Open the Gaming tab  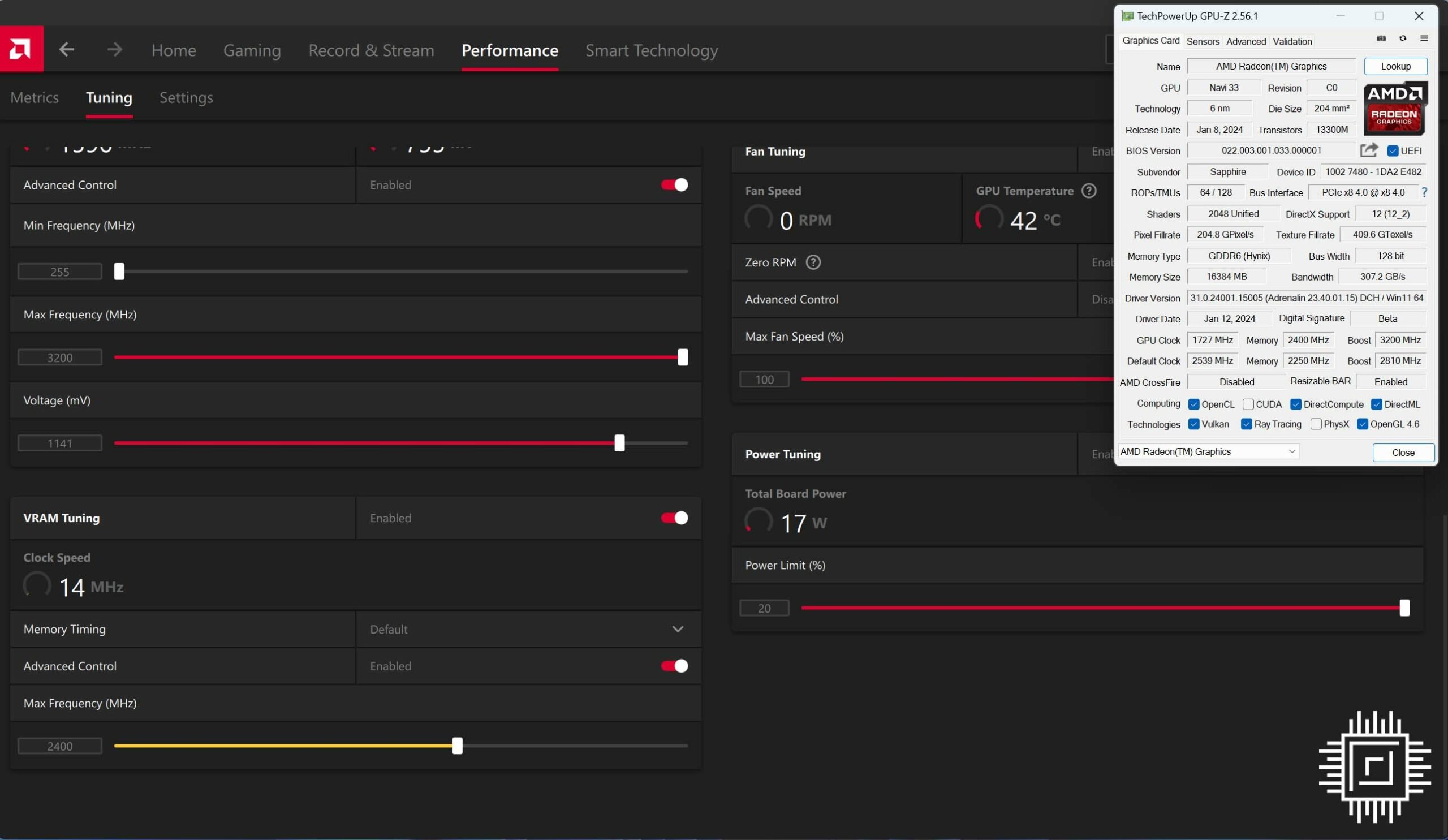[252, 50]
